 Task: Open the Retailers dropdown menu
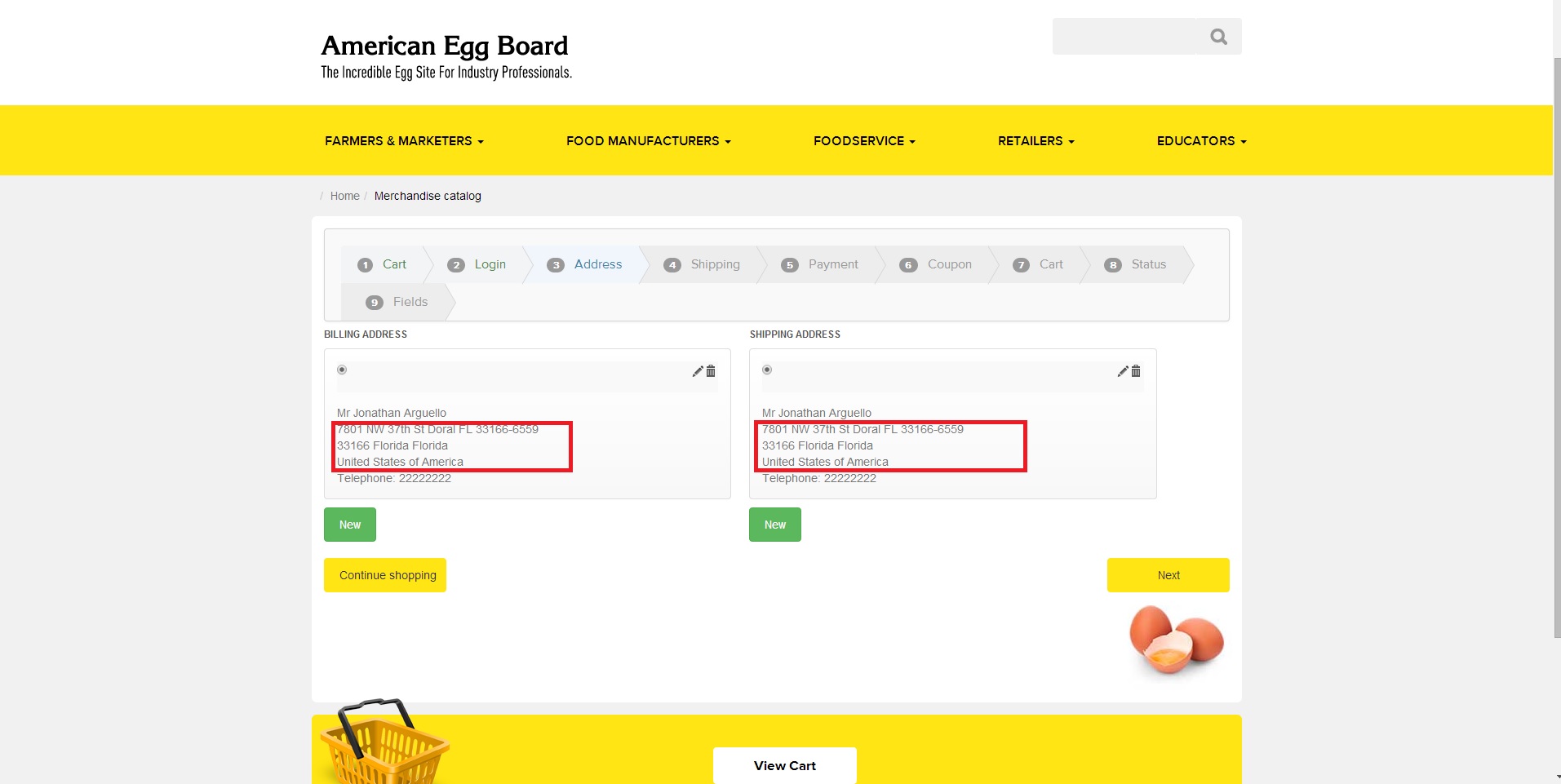coord(1035,141)
